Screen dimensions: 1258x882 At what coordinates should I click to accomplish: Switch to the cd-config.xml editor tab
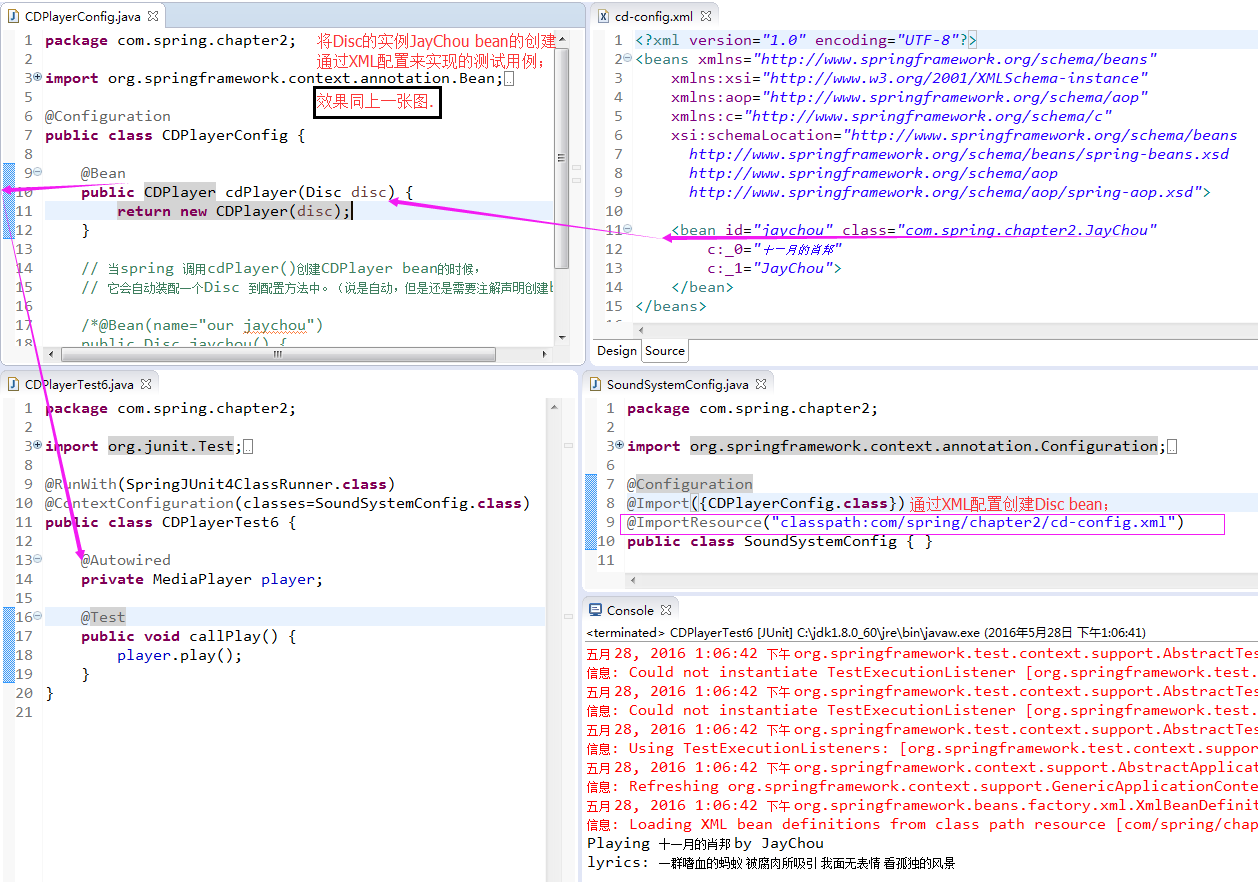[654, 16]
